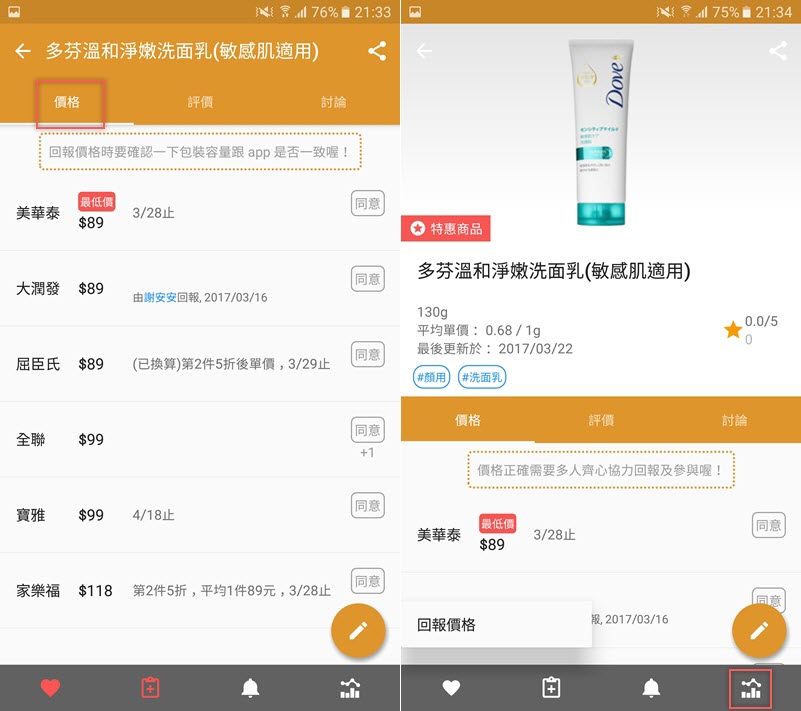Tap 同意 for 屈臣氏 row
801x711 pixels.
(x=368, y=354)
